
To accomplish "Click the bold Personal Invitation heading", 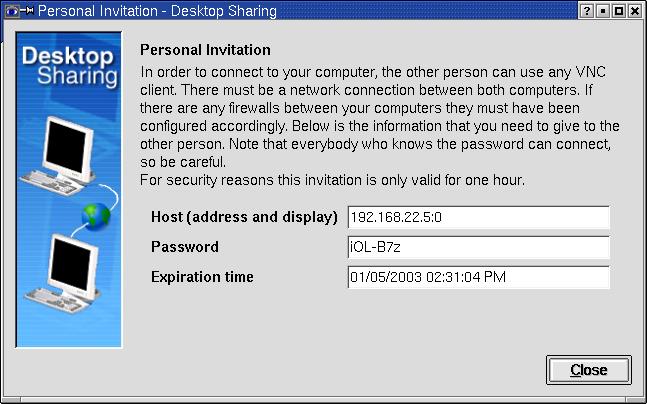I will 205,49.
